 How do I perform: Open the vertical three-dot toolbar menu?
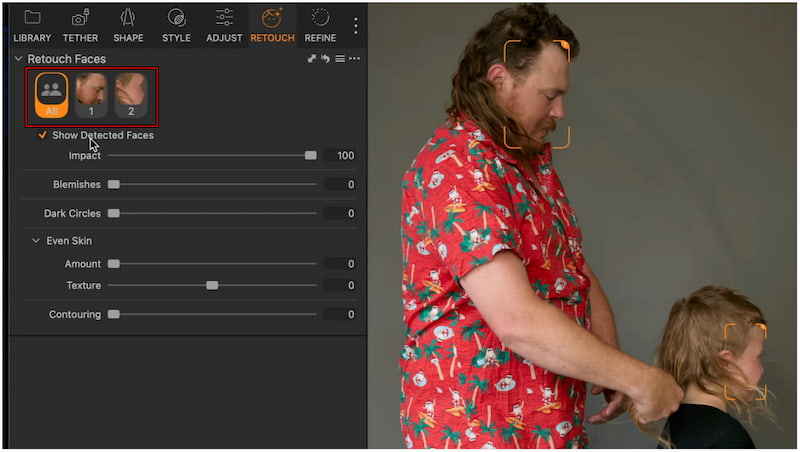[x=355, y=25]
